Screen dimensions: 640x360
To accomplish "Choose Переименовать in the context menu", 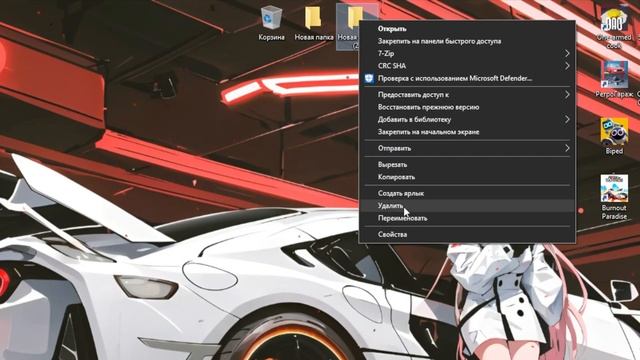I will pos(467,218).
